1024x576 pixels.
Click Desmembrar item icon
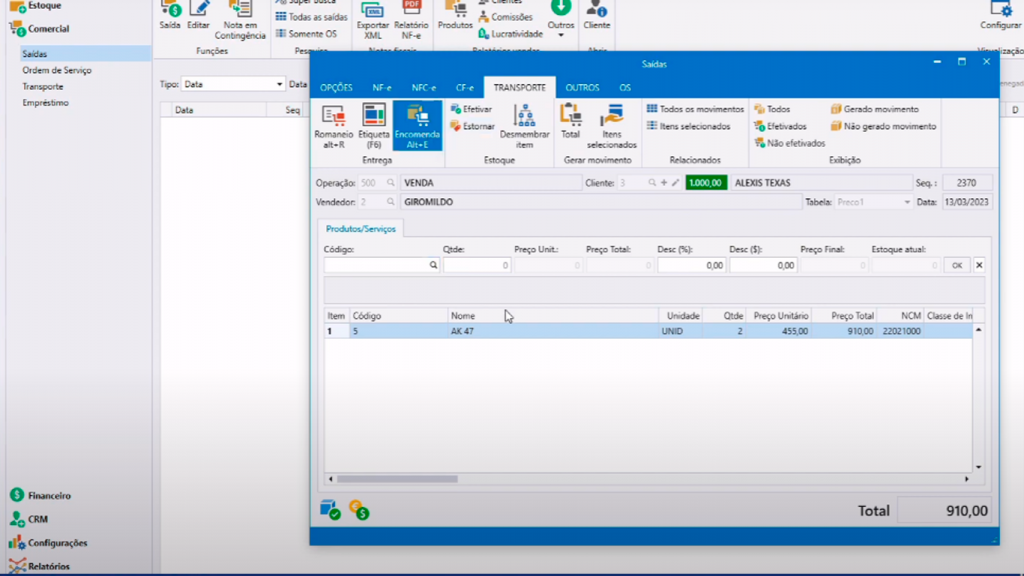[524, 125]
